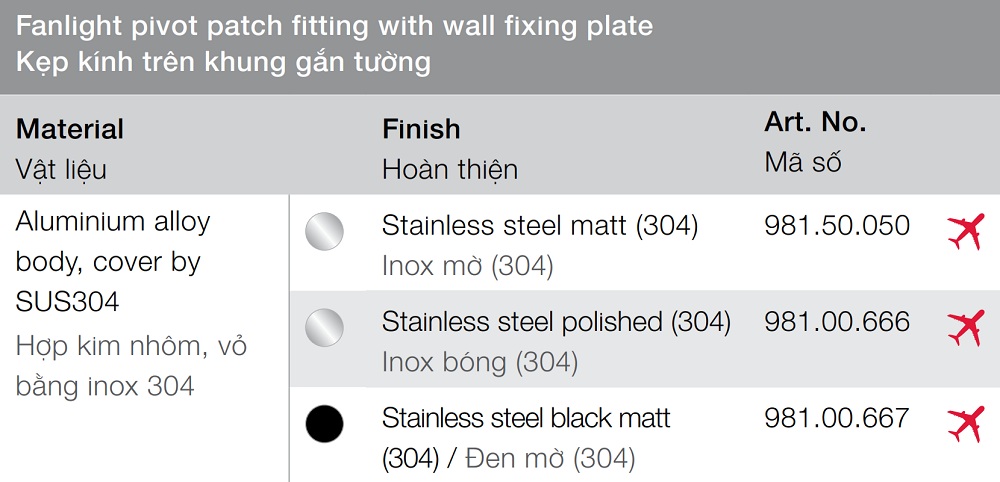Click the "Stainless steel black matt" label
The image size is (1000, 482).
(526, 418)
